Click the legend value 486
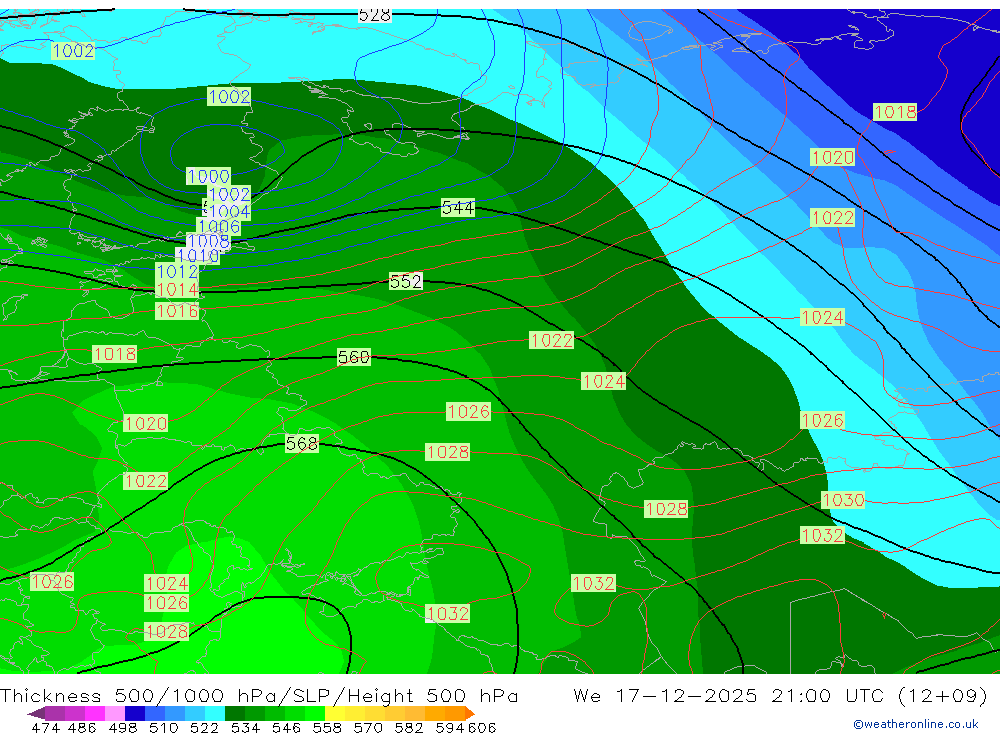 [x=82, y=727]
